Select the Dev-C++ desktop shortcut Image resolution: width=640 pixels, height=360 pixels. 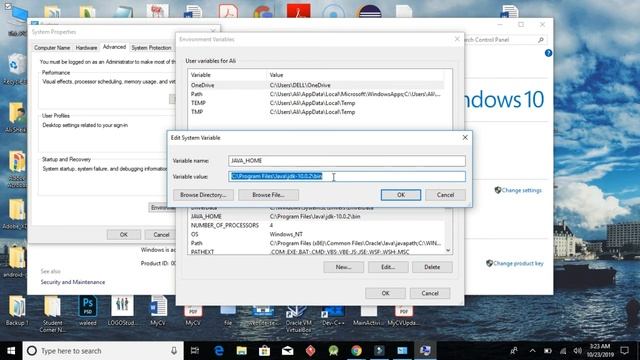point(333,315)
